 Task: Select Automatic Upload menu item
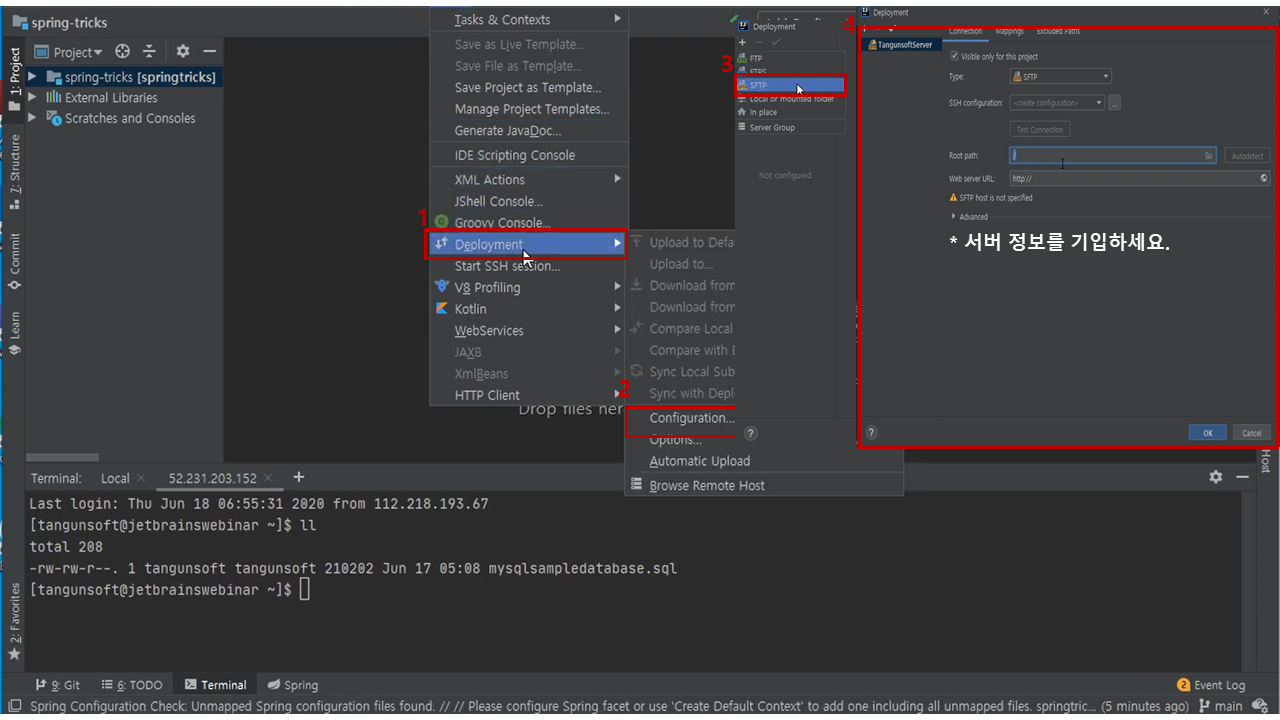[x=764, y=461]
